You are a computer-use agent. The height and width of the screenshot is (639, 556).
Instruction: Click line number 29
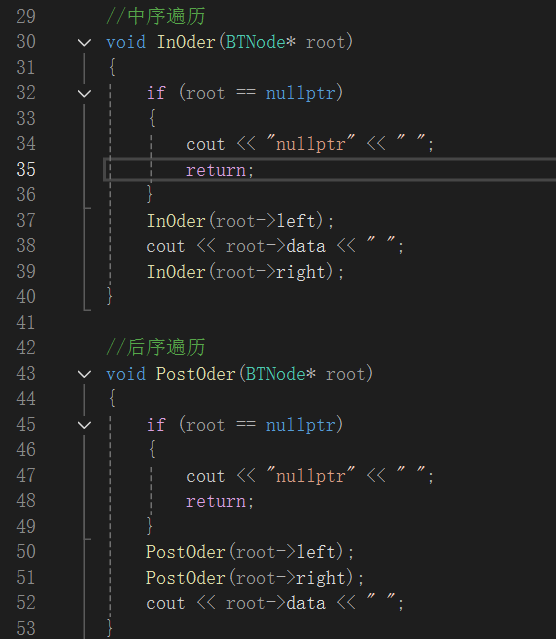[26, 17]
